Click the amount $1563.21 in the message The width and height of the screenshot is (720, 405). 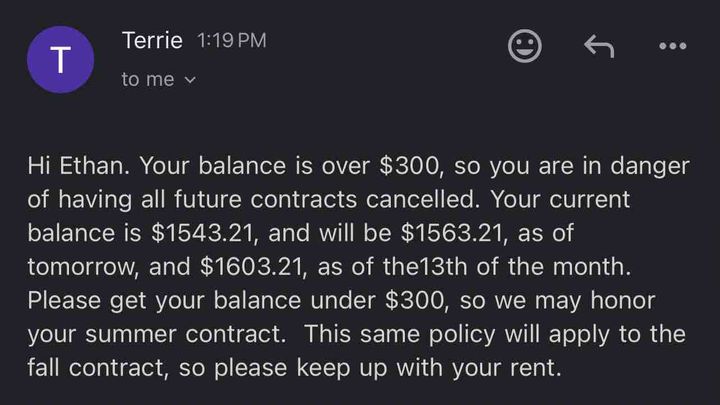coord(451,233)
